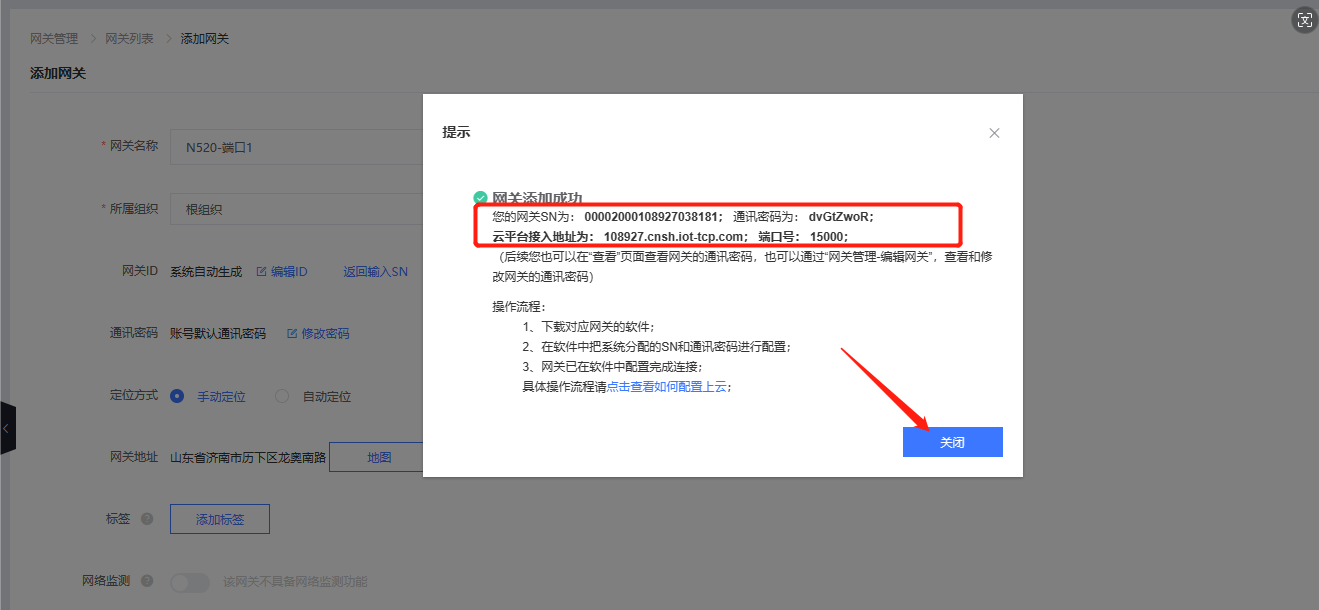The height and width of the screenshot is (610, 1319).
Task: Click the 修改密码 link
Action: coord(318,334)
